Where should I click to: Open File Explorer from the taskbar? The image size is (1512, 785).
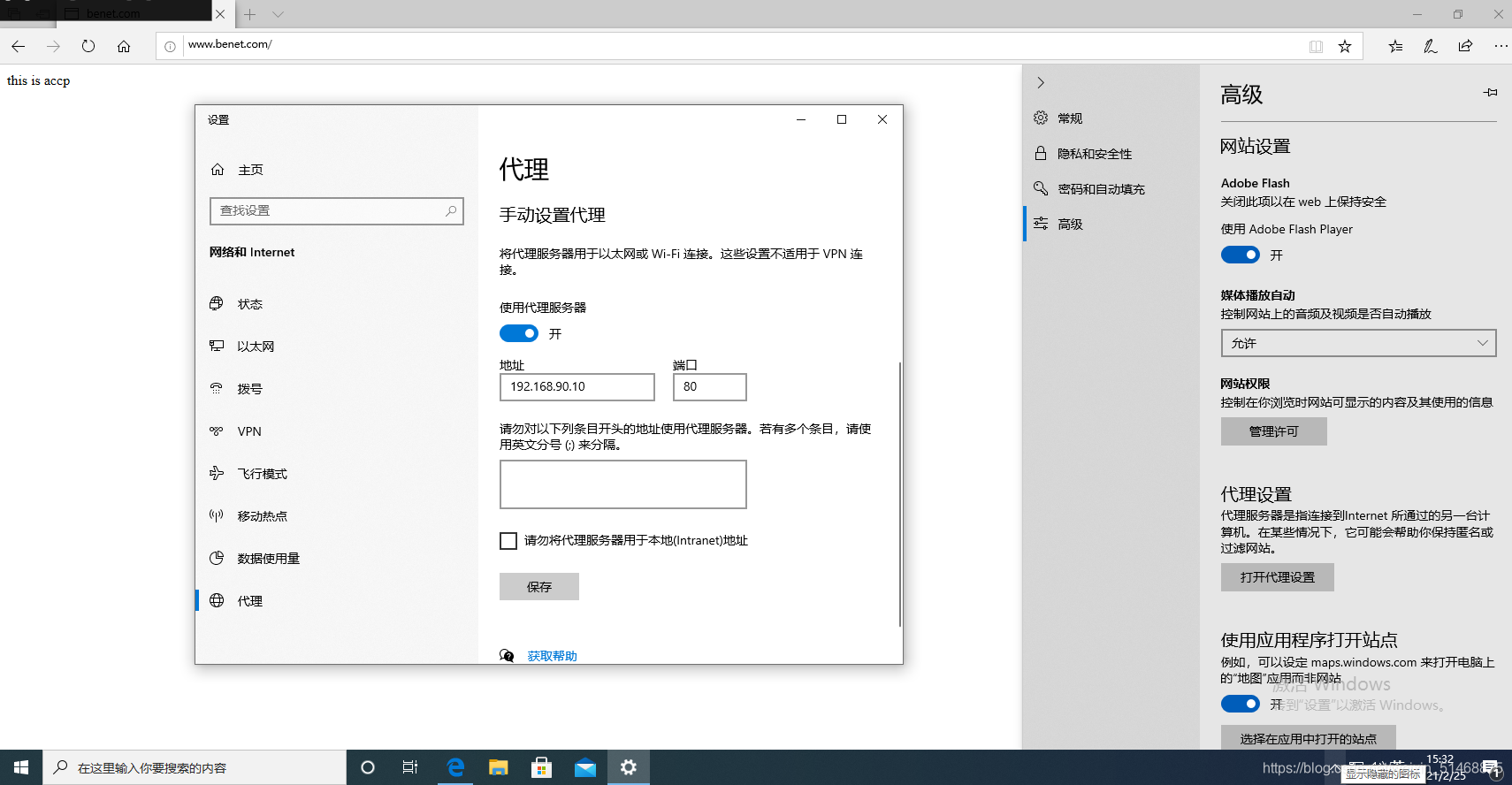tap(499, 767)
